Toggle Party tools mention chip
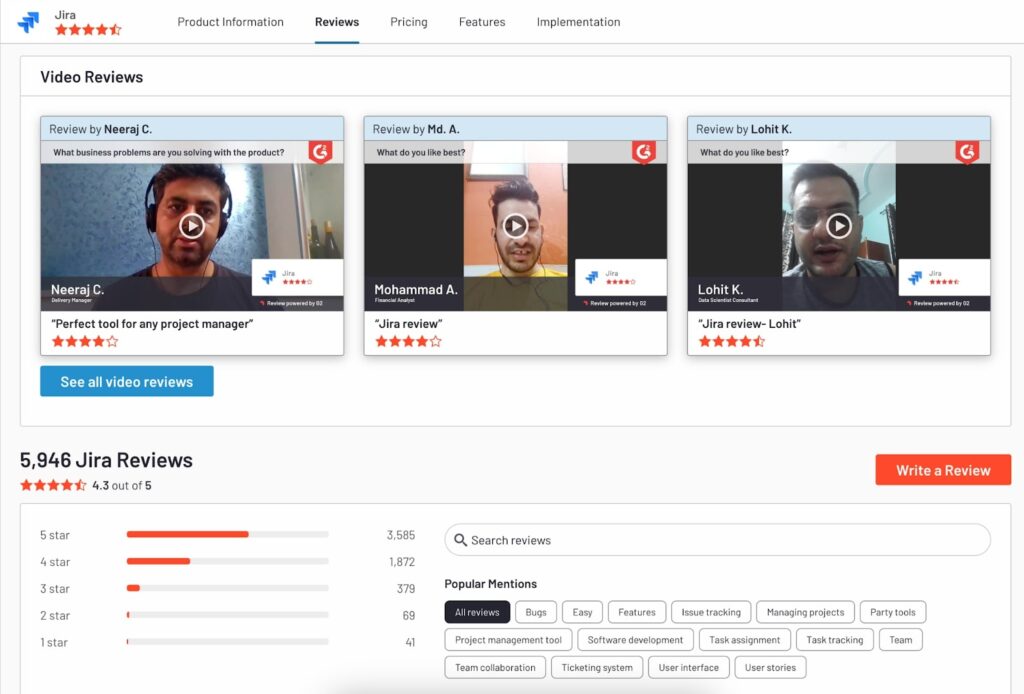The image size is (1024, 694). (x=893, y=612)
